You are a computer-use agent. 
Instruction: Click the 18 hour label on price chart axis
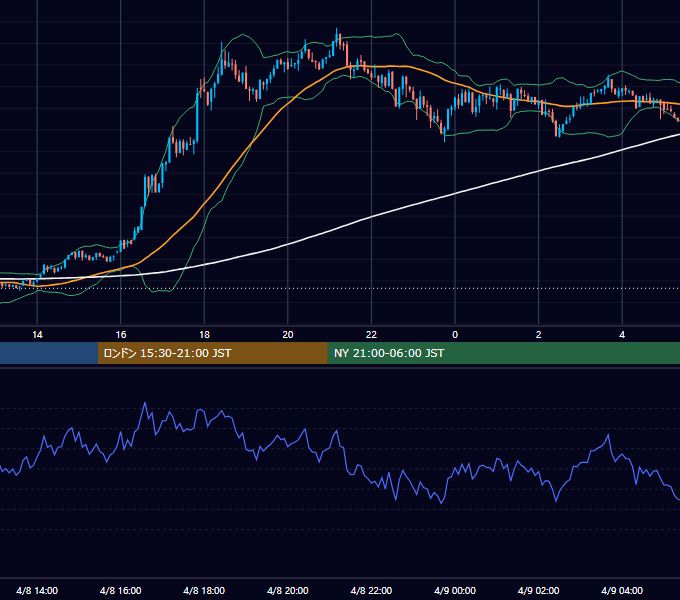pyautogui.click(x=204, y=335)
